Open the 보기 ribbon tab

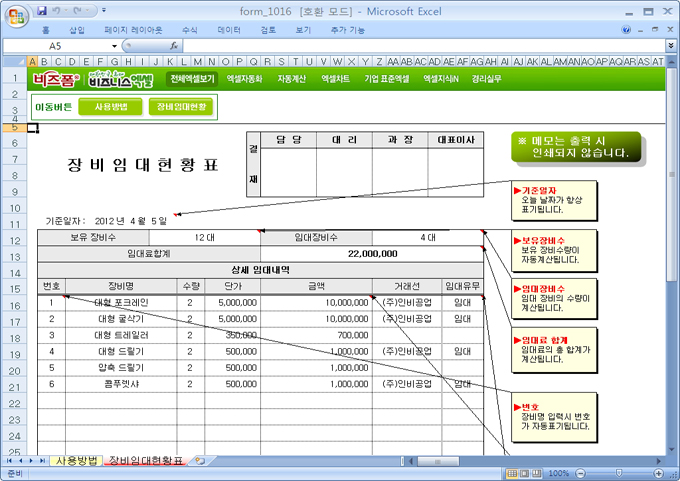click(303, 30)
